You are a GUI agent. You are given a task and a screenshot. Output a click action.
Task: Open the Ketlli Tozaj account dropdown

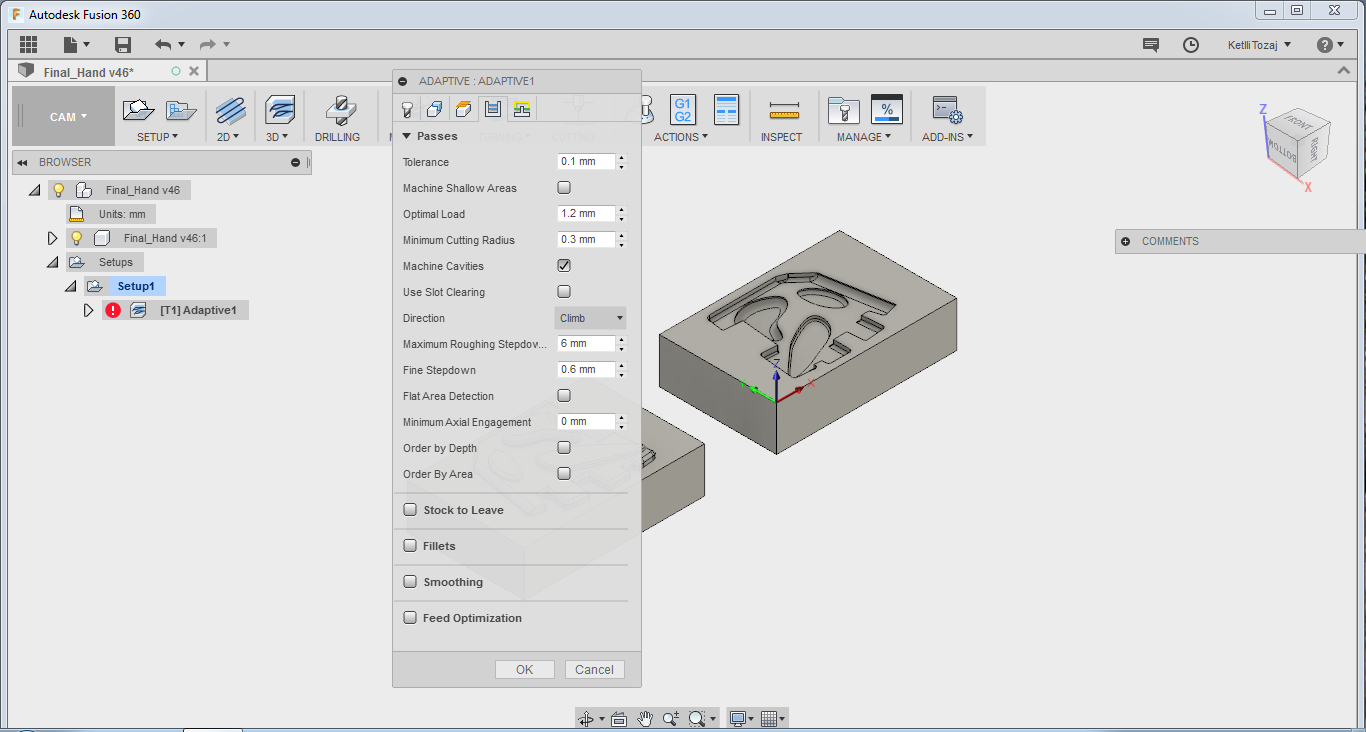coord(1259,45)
